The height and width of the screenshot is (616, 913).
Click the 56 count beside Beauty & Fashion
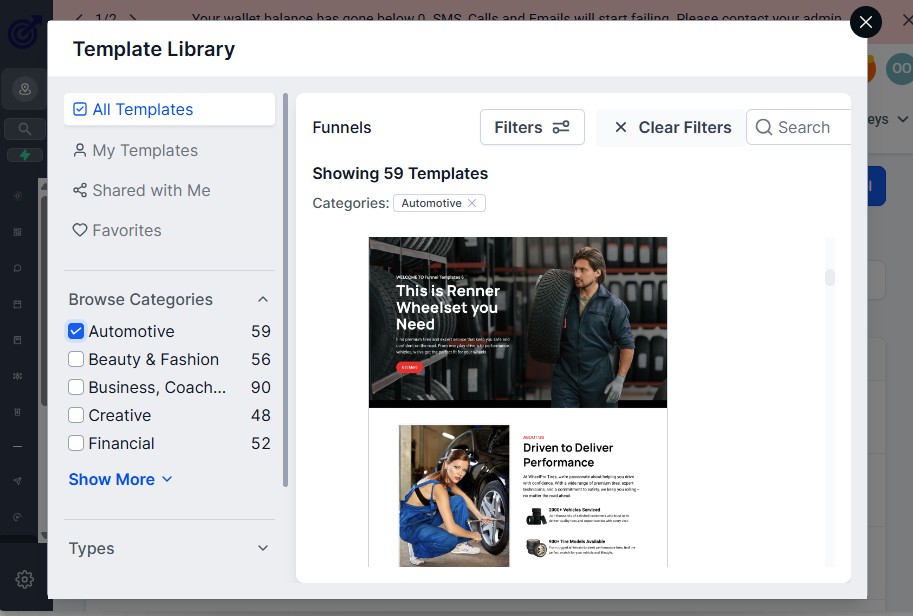point(261,359)
